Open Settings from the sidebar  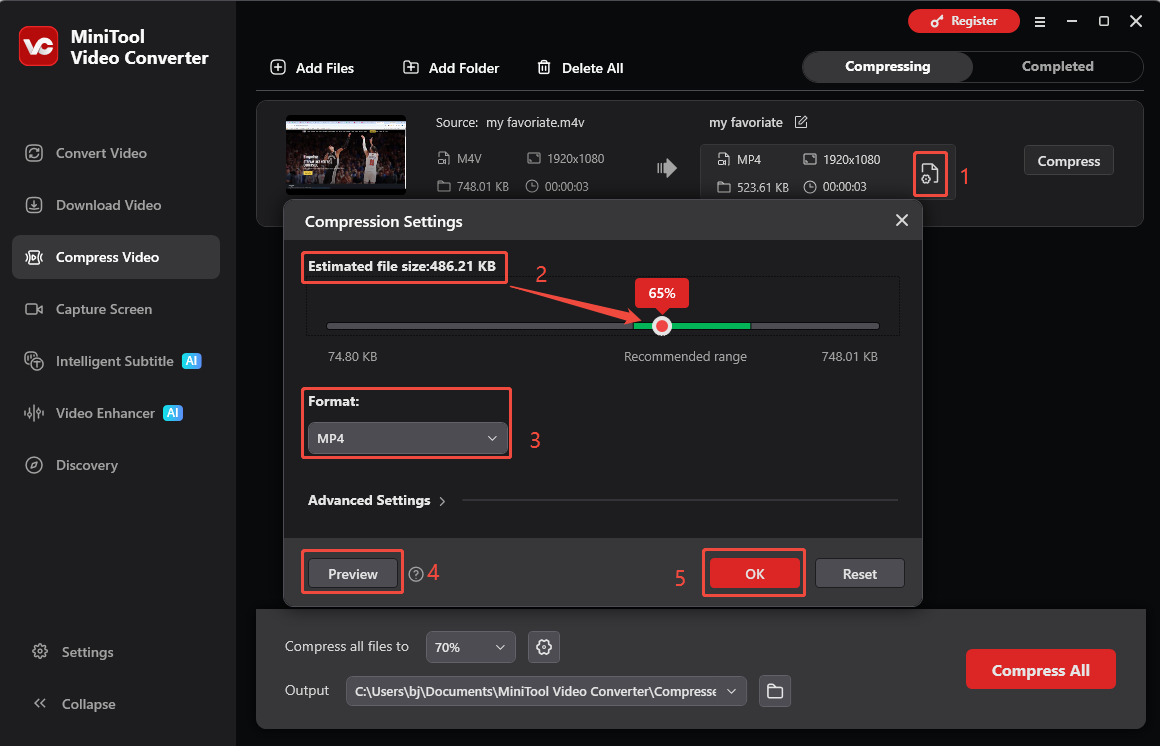coord(73,652)
